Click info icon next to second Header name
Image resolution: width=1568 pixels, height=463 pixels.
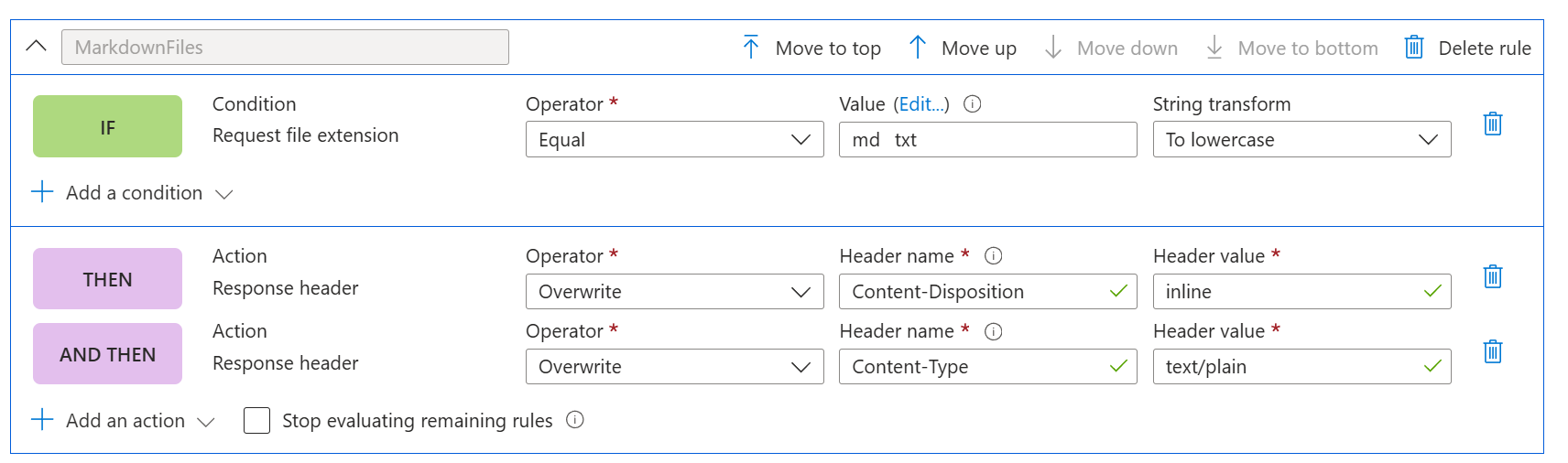993,331
